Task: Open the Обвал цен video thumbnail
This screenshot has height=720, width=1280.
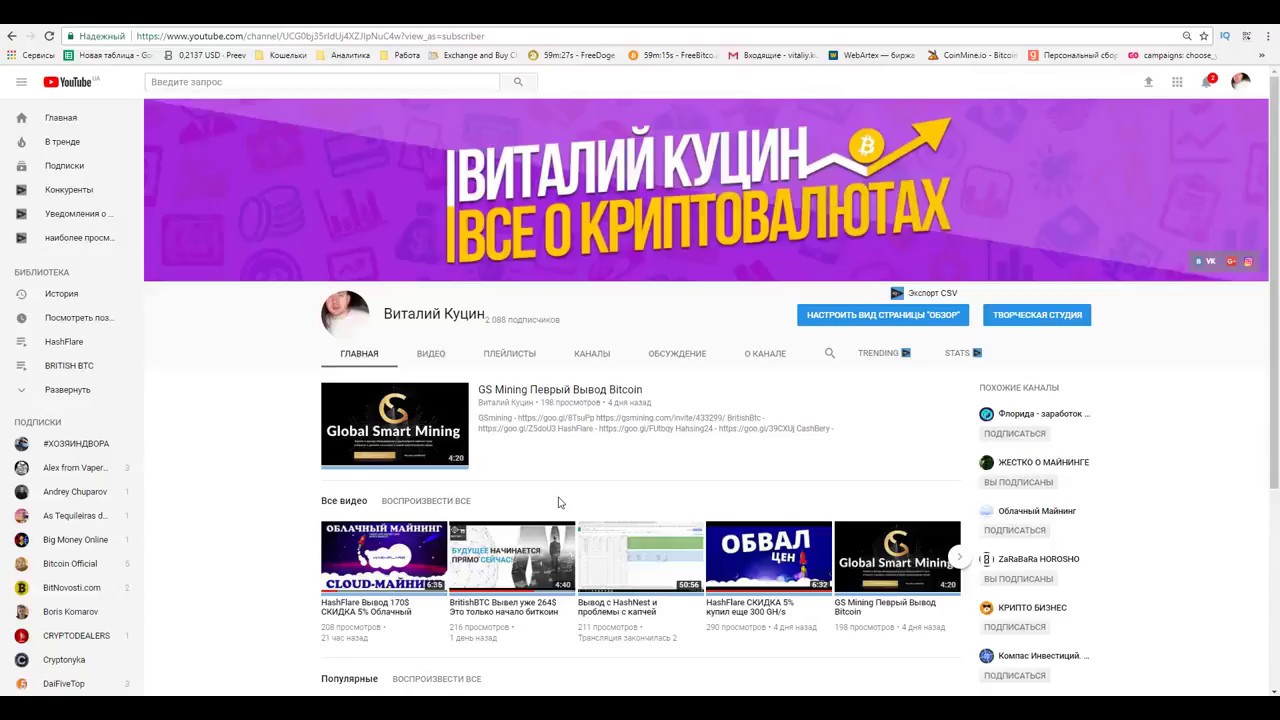Action: coord(769,557)
